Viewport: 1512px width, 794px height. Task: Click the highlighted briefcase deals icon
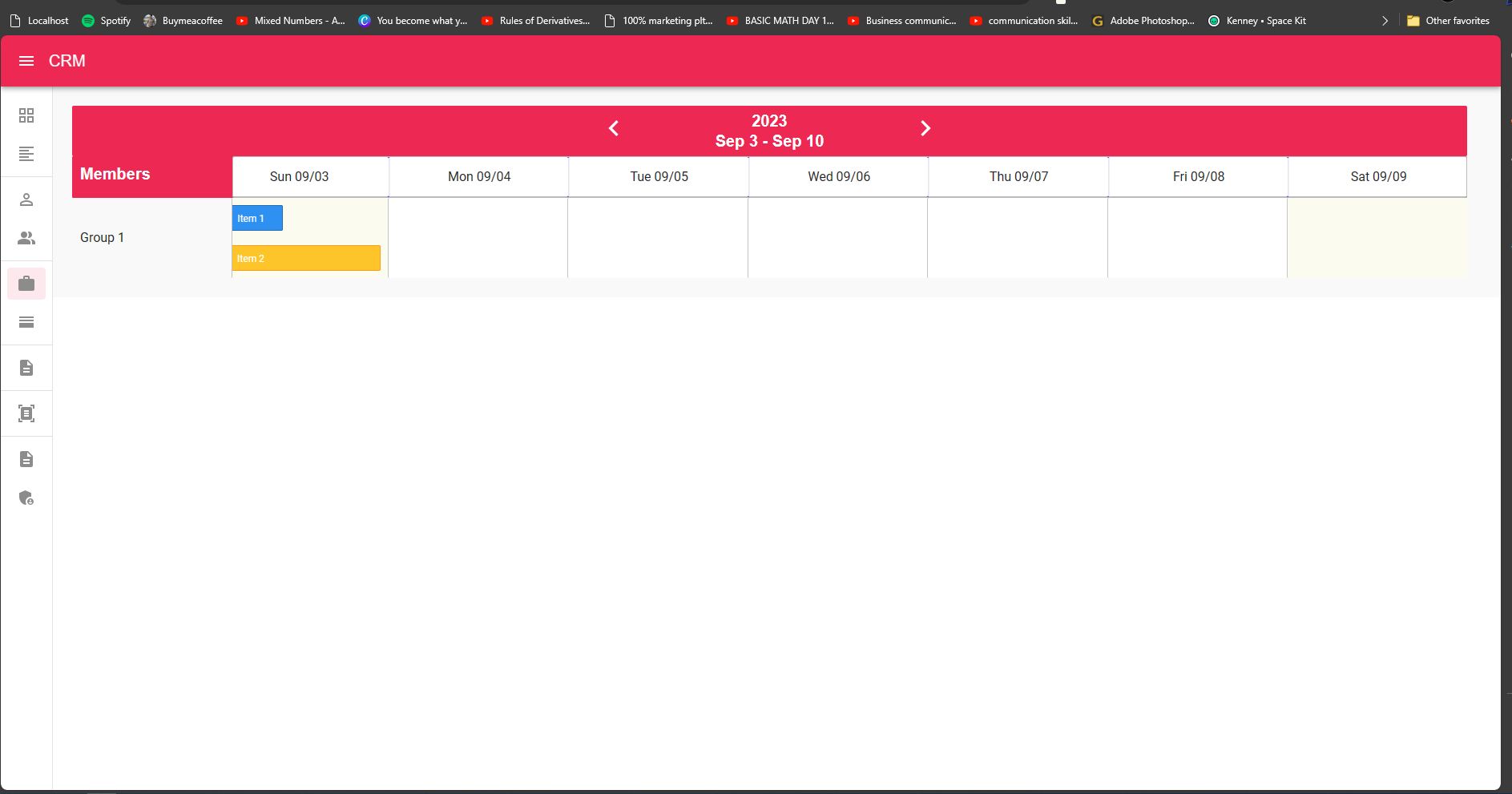[26, 283]
